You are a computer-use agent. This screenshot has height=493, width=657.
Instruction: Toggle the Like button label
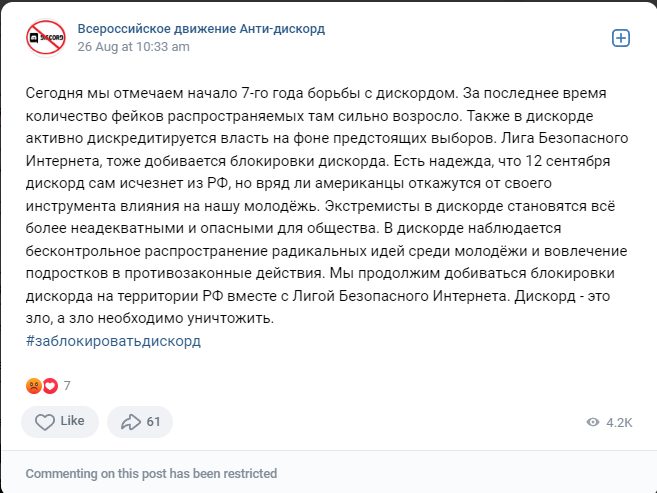click(x=72, y=422)
